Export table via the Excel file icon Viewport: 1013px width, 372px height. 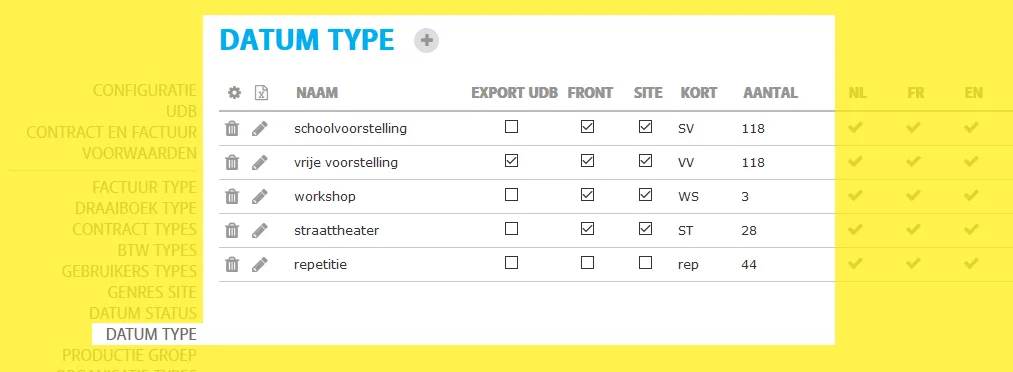point(261,93)
